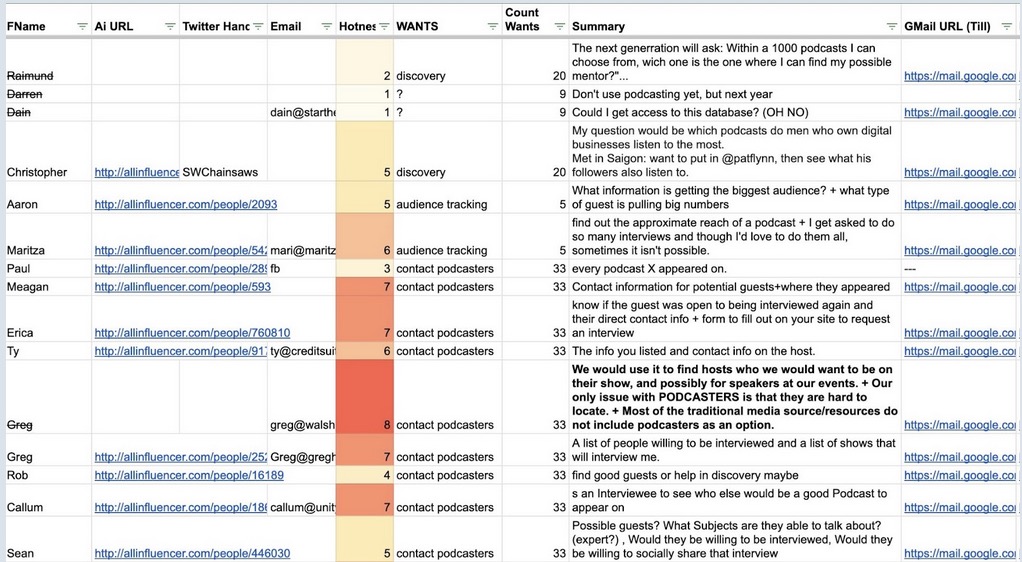Image resolution: width=1022 pixels, height=562 pixels.
Task: Open the WANTS column filter
Action: [x=494, y=26]
